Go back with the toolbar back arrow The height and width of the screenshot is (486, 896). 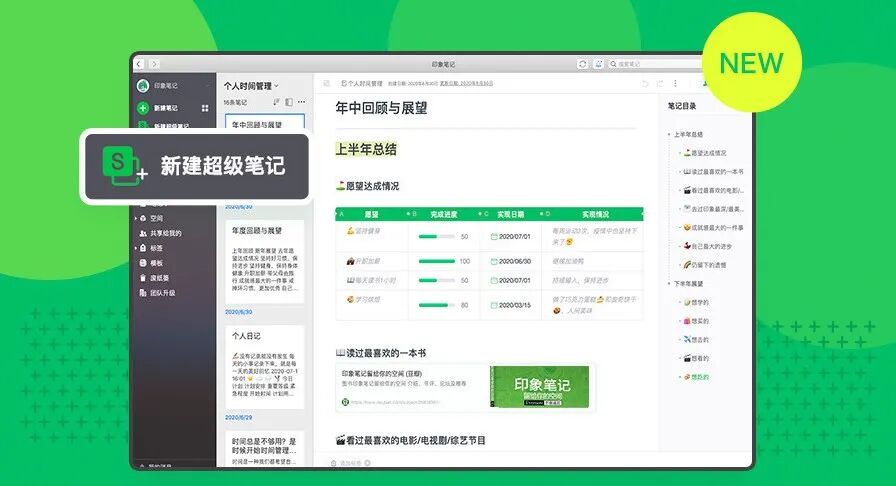coord(139,64)
